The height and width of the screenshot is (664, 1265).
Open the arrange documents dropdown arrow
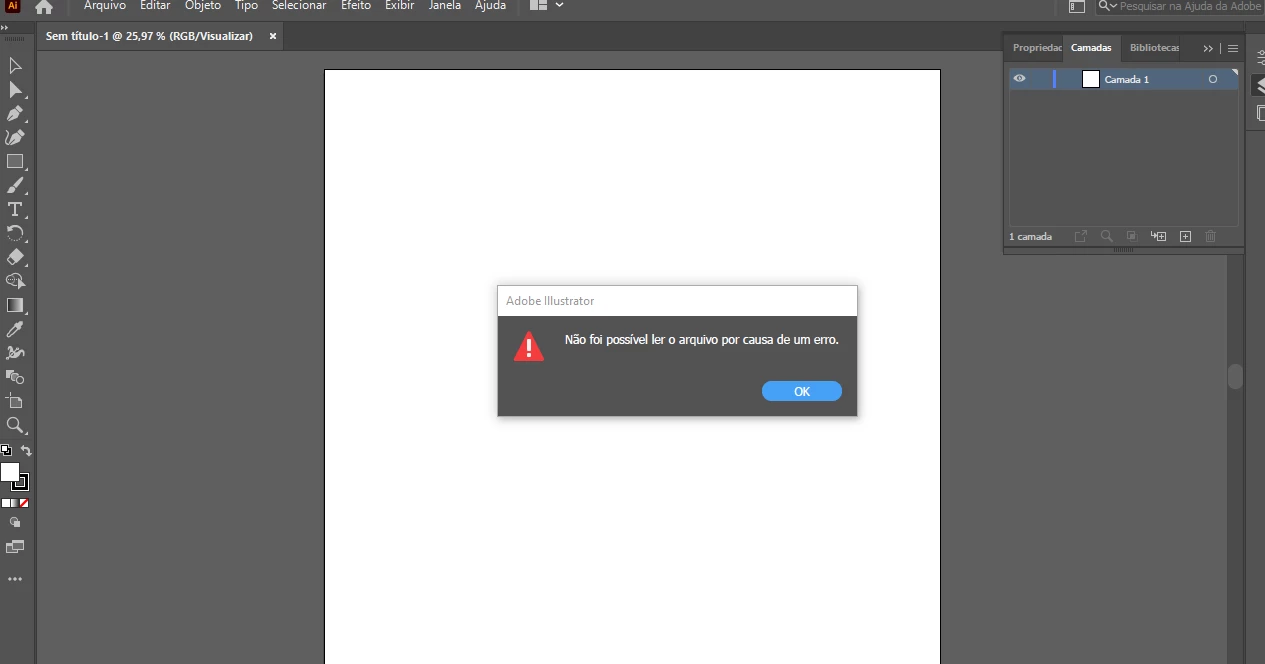click(x=559, y=5)
